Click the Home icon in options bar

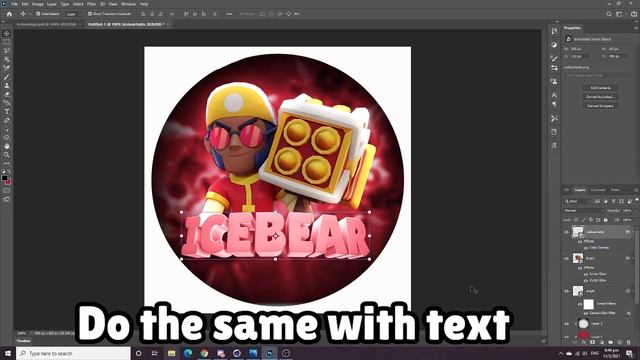click(x=9, y=14)
